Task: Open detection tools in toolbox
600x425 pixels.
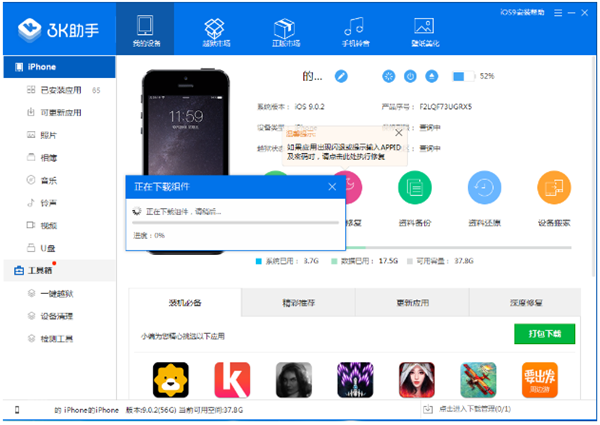Action: tap(59, 339)
